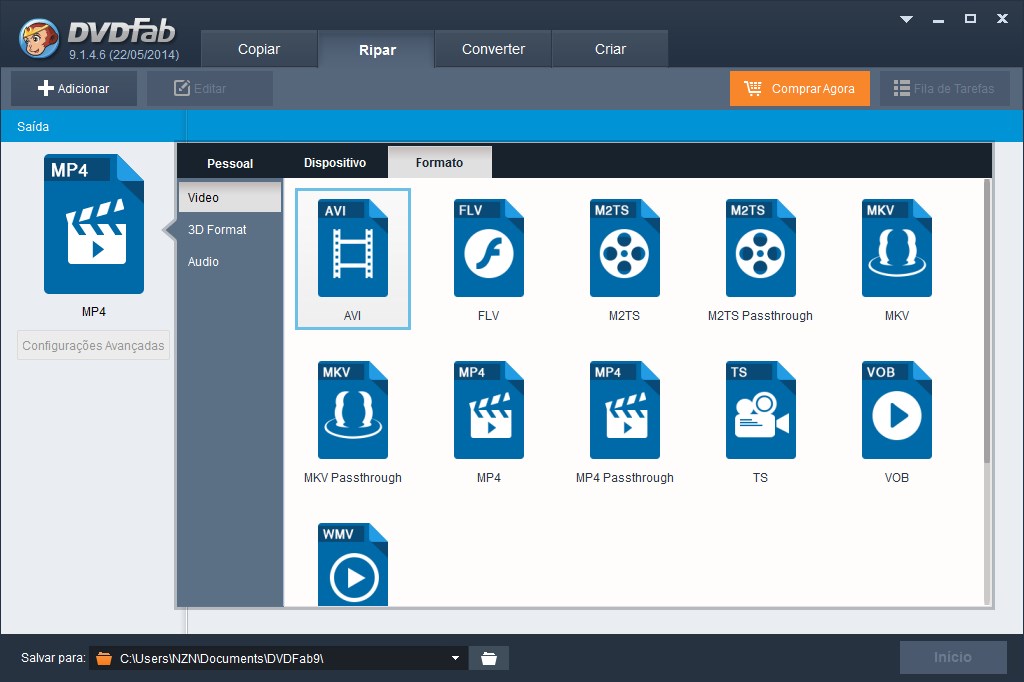The height and width of the screenshot is (682, 1024).
Task: Open the Audio category
Action: coord(230,261)
